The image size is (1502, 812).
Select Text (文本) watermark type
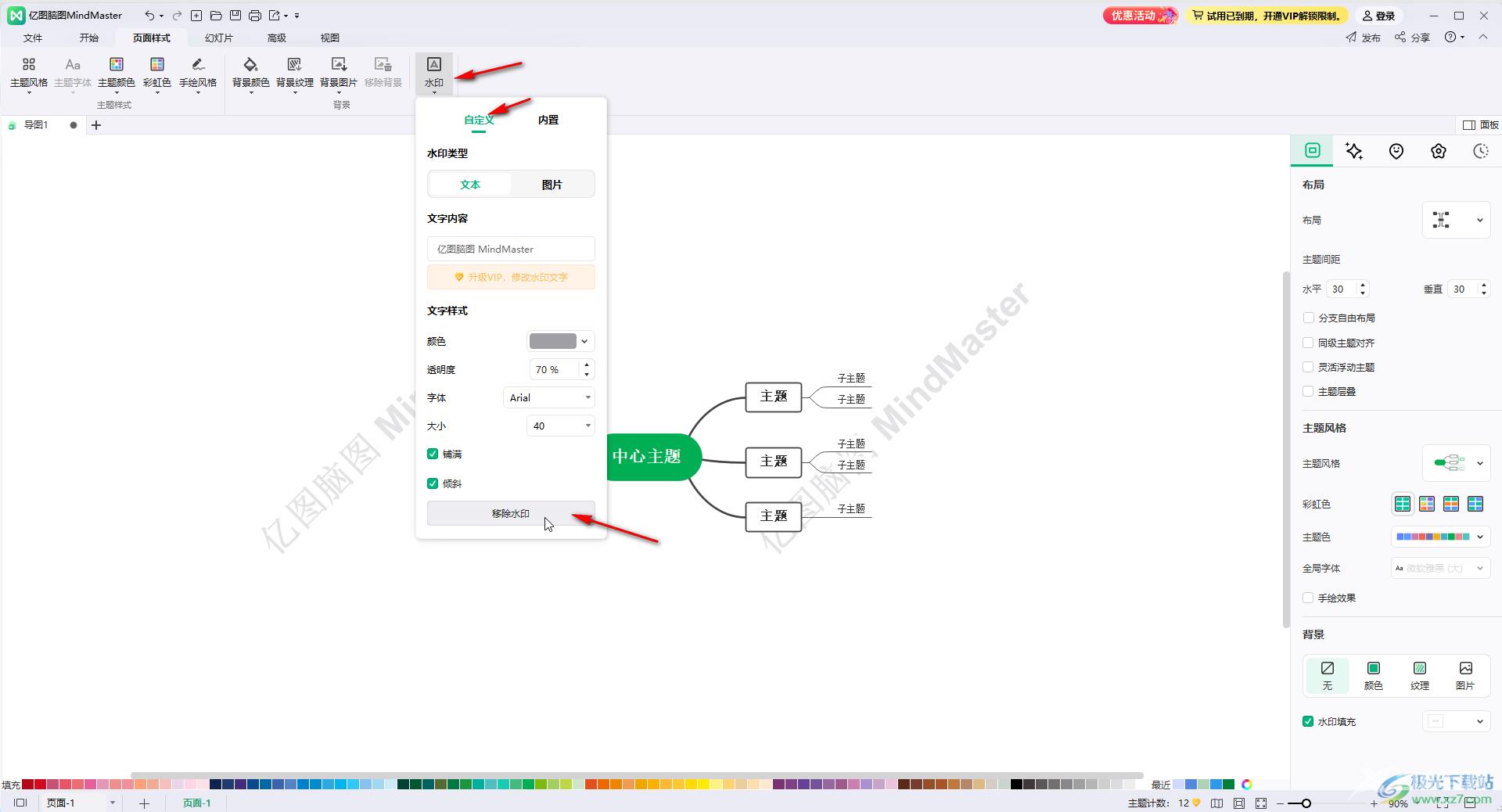pos(470,185)
